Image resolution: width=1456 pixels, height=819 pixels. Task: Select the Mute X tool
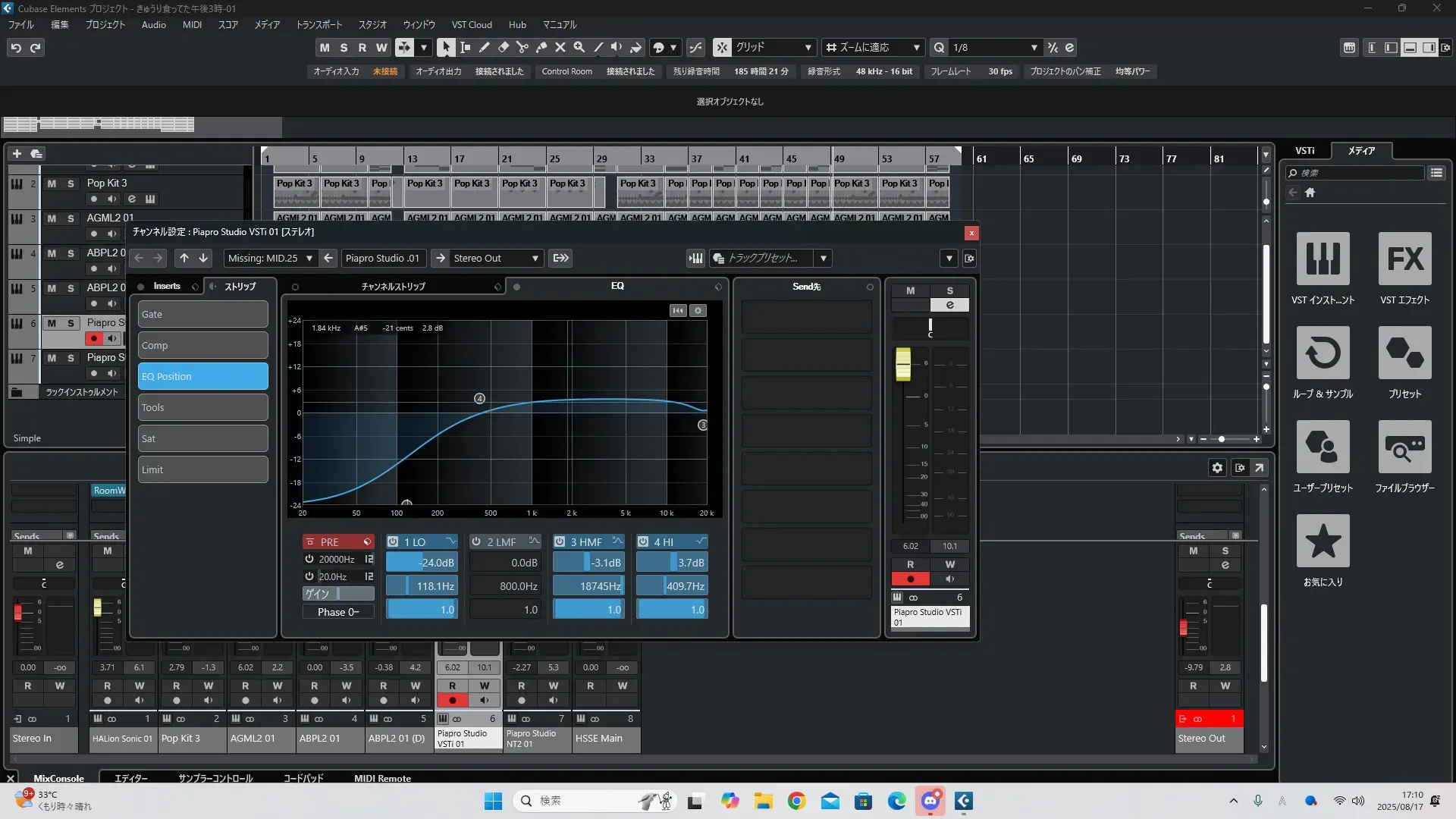click(x=560, y=48)
